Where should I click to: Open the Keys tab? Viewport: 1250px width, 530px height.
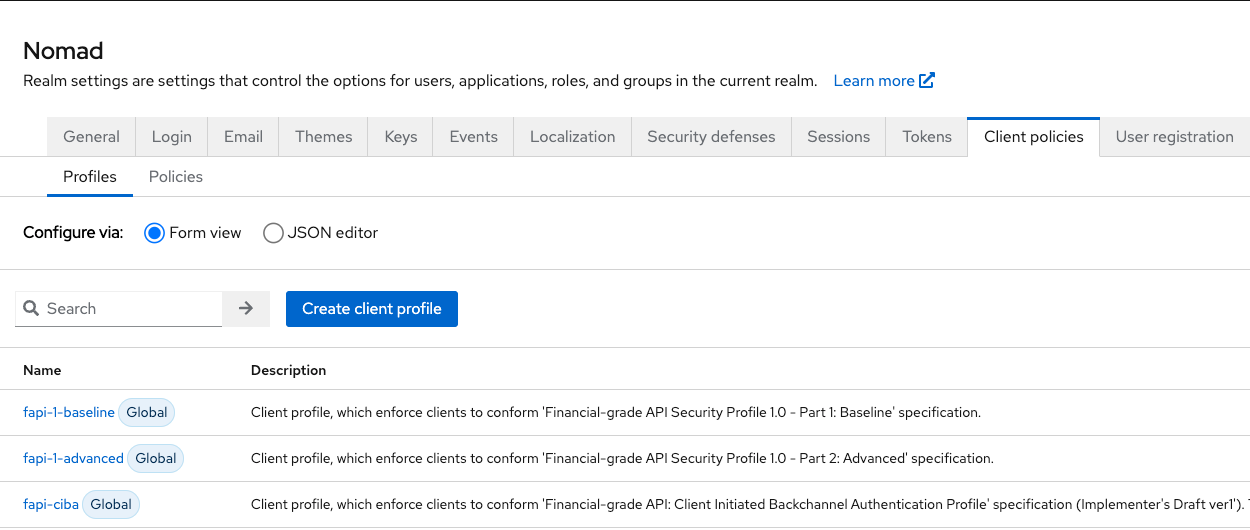tap(401, 137)
